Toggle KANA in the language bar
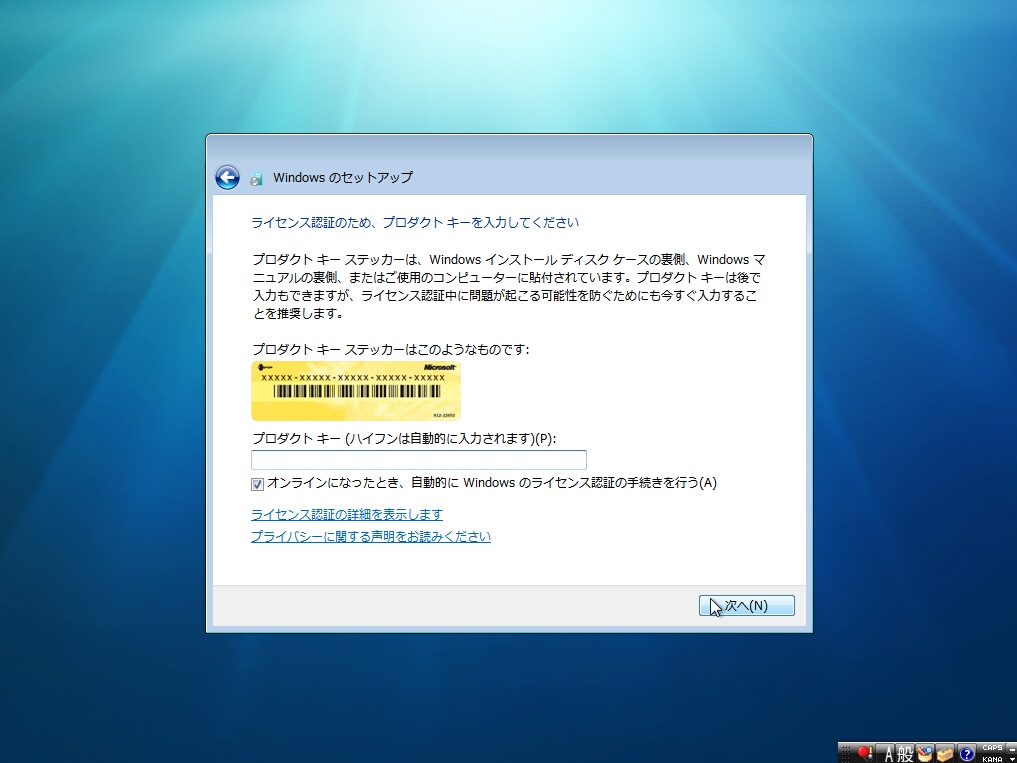Image resolution: width=1017 pixels, height=763 pixels. point(992,759)
